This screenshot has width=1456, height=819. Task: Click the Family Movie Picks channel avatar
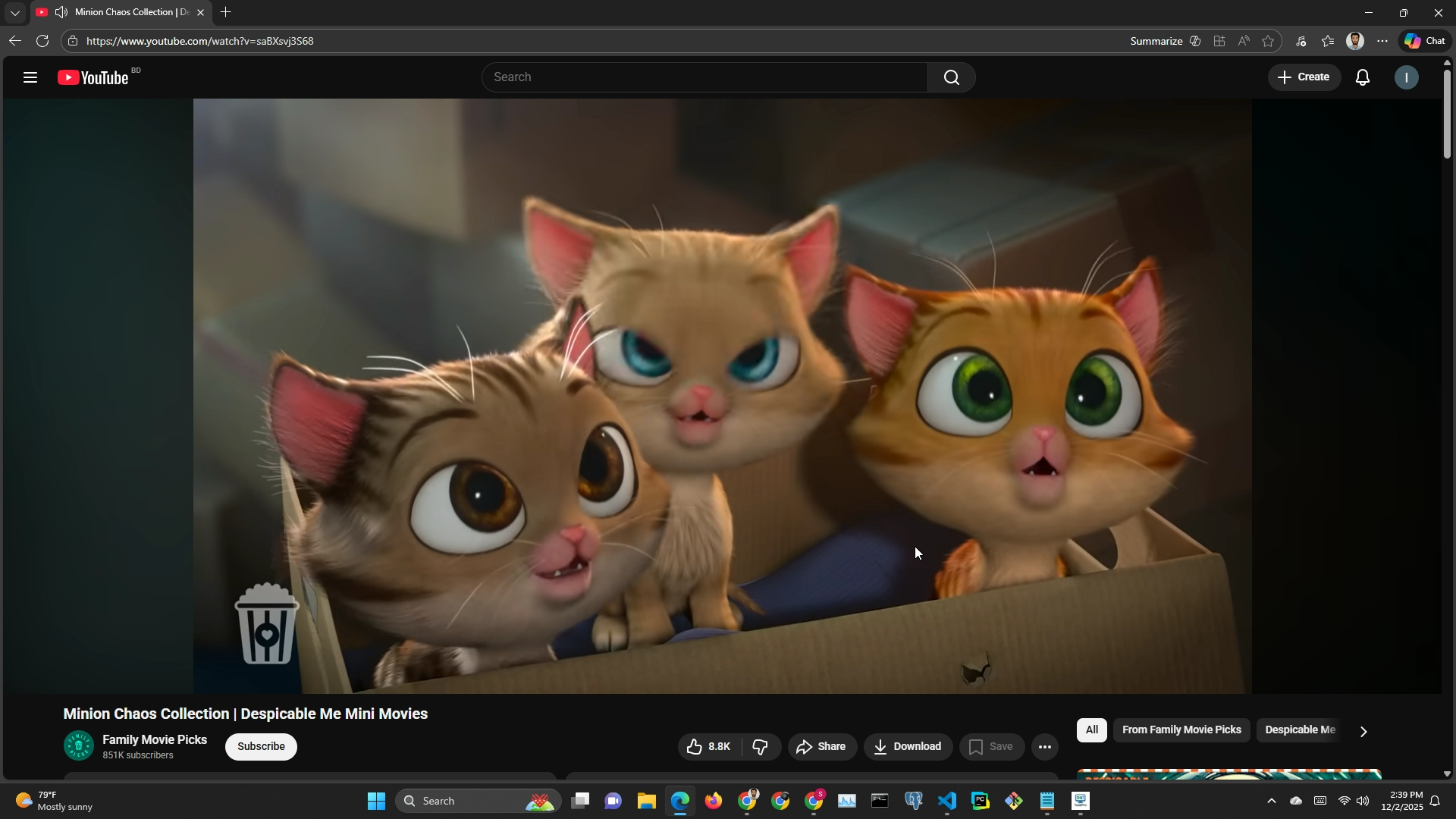pyautogui.click(x=79, y=746)
